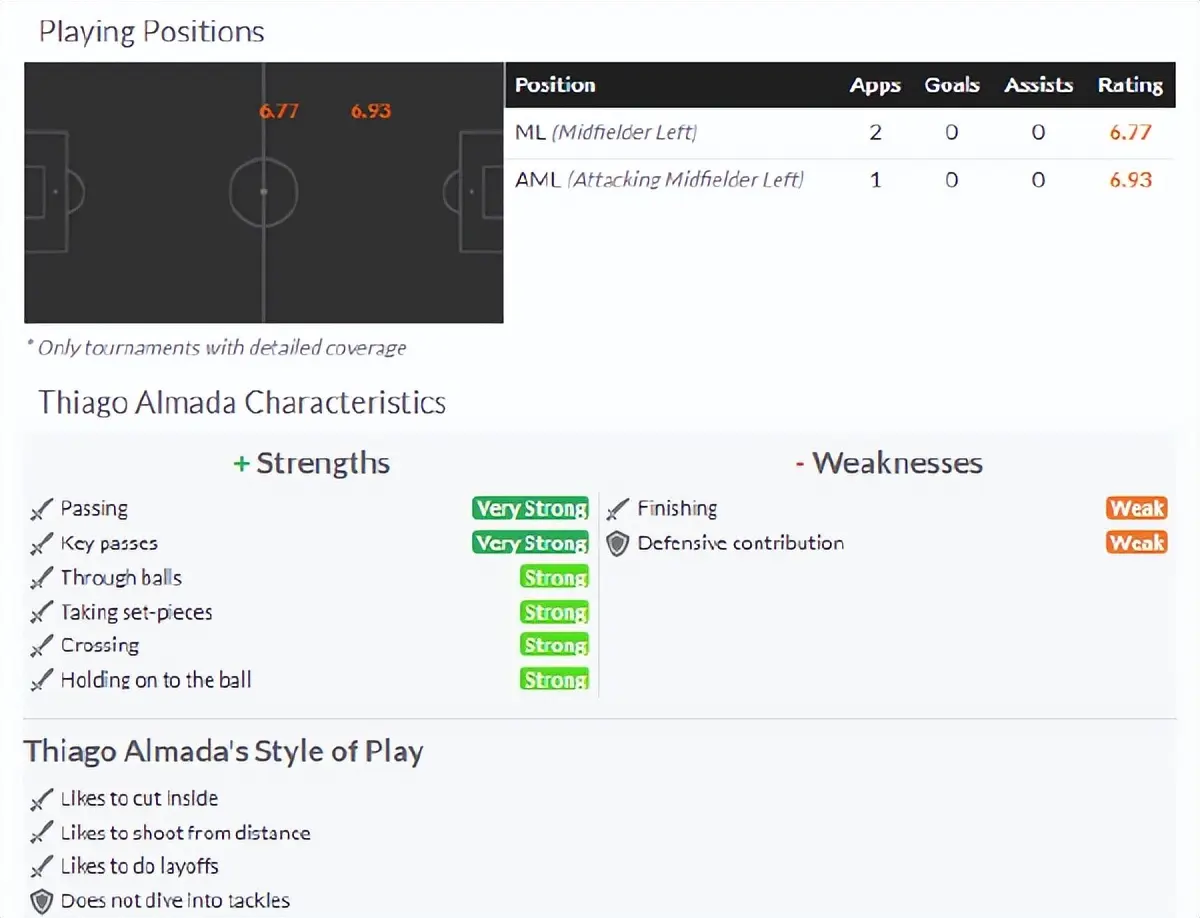This screenshot has width=1200, height=918.
Task: Click the sword icon beside Passing
Action: (40, 510)
